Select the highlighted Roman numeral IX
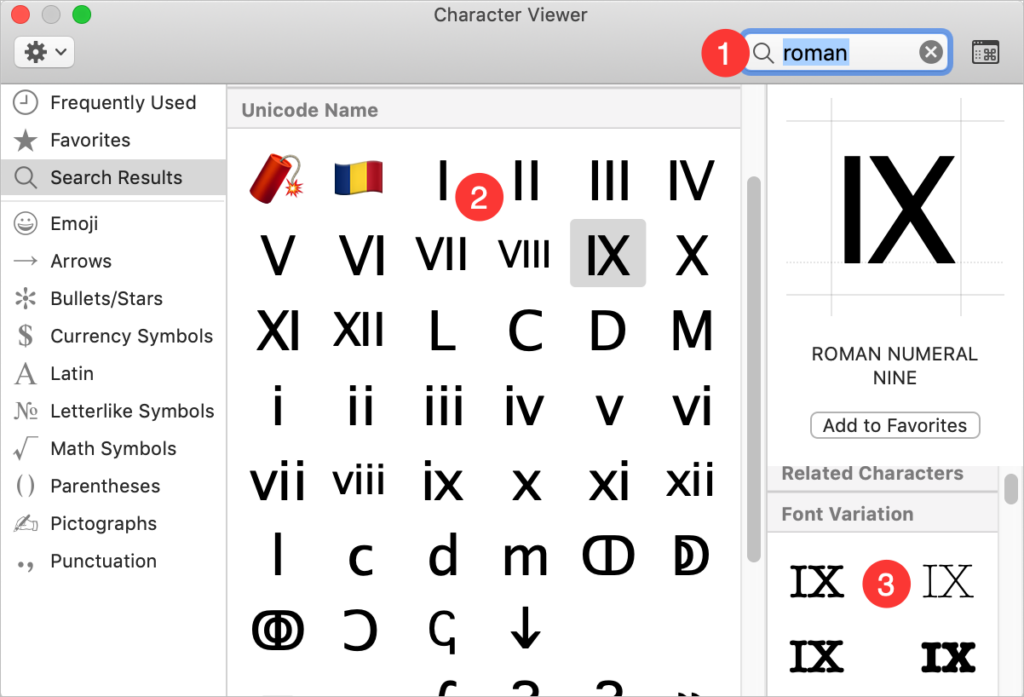The height and width of the screenshot is (697, 1024). [x=608, y=253]
